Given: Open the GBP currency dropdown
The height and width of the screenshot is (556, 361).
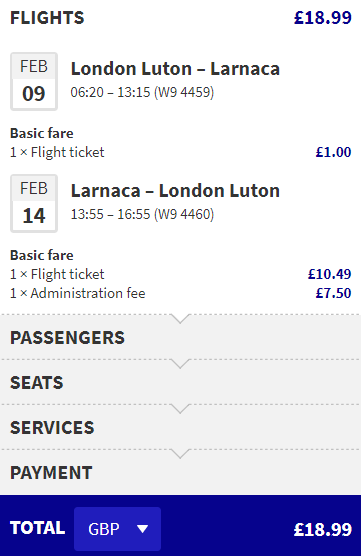Looking at the screenshot, I should 117,529.
